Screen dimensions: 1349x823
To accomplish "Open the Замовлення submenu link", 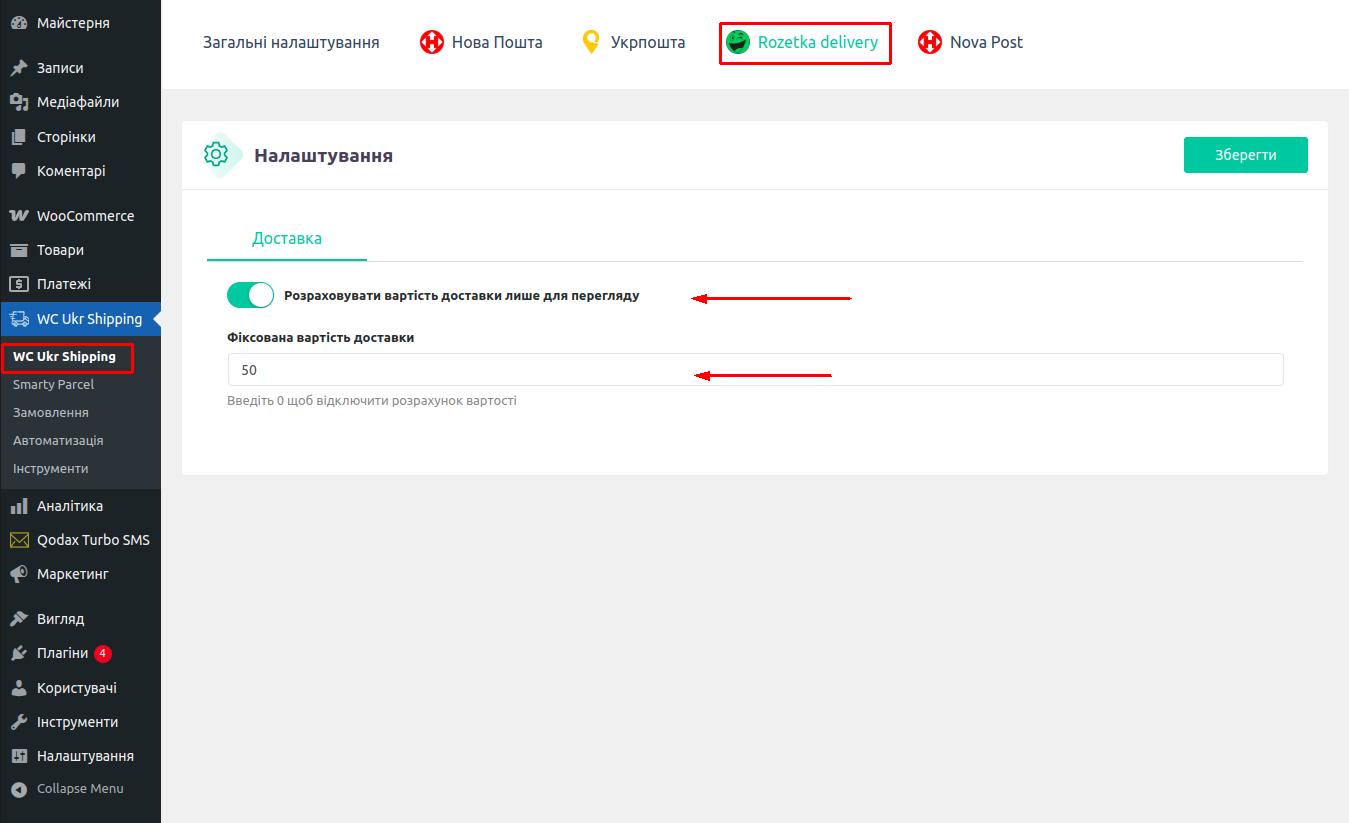I will click(x=50, y=412).
